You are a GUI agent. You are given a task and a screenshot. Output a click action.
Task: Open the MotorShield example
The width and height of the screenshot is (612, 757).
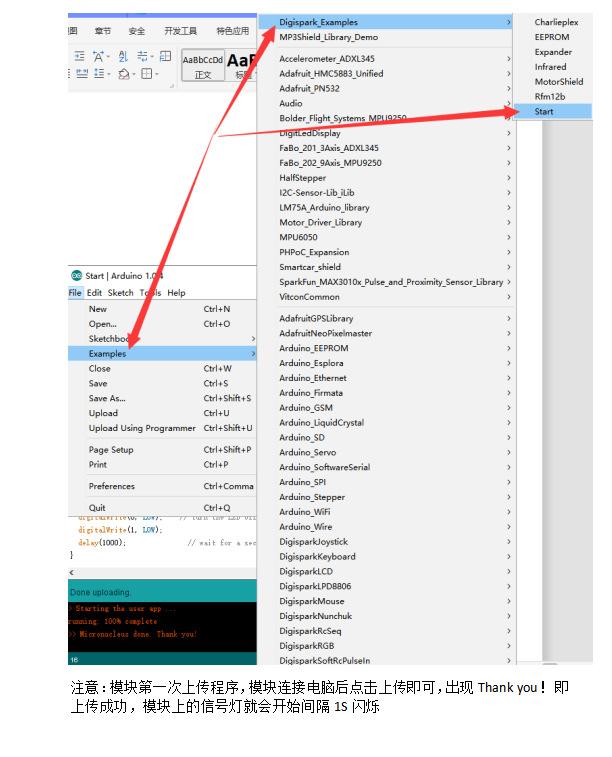click(558, 82)
